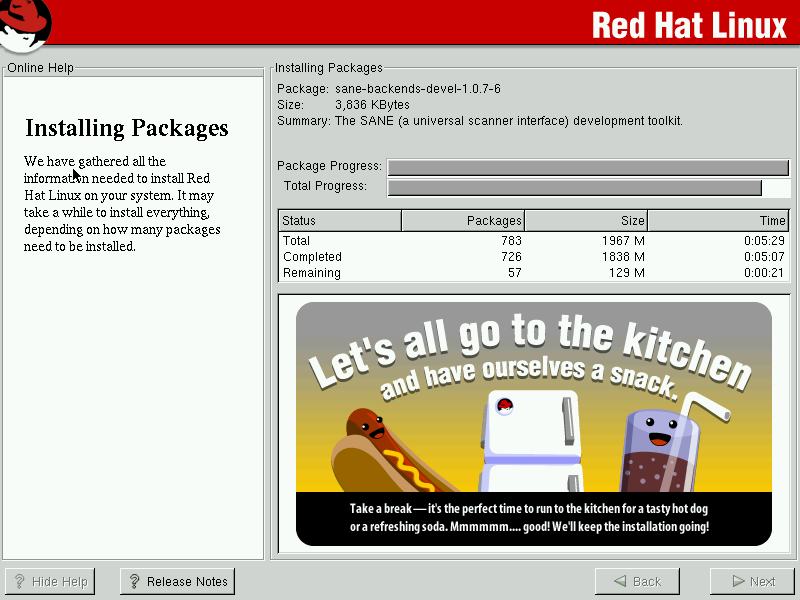Click the Red Hat sticker on refrigerator
800x600 pixels.
pyautogui.click(x=505, y=406)
